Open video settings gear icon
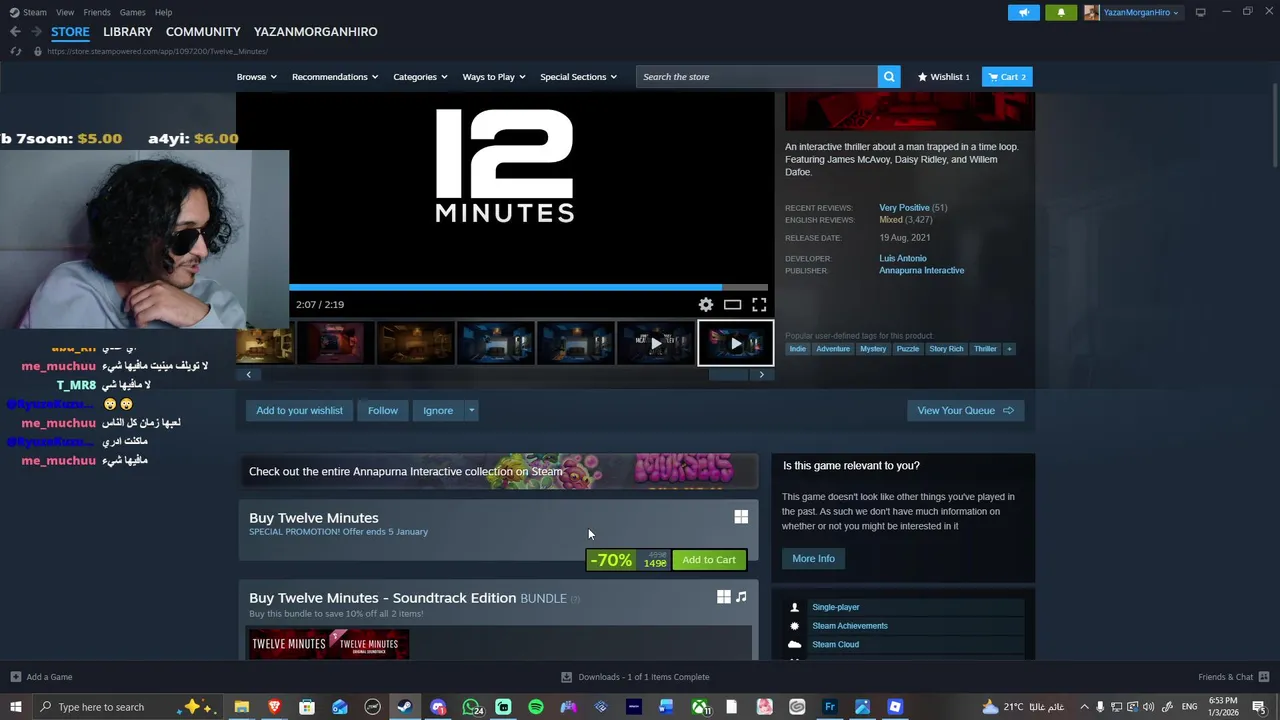The height and width of the screenshot is (720, 1280). coord(706,305)
